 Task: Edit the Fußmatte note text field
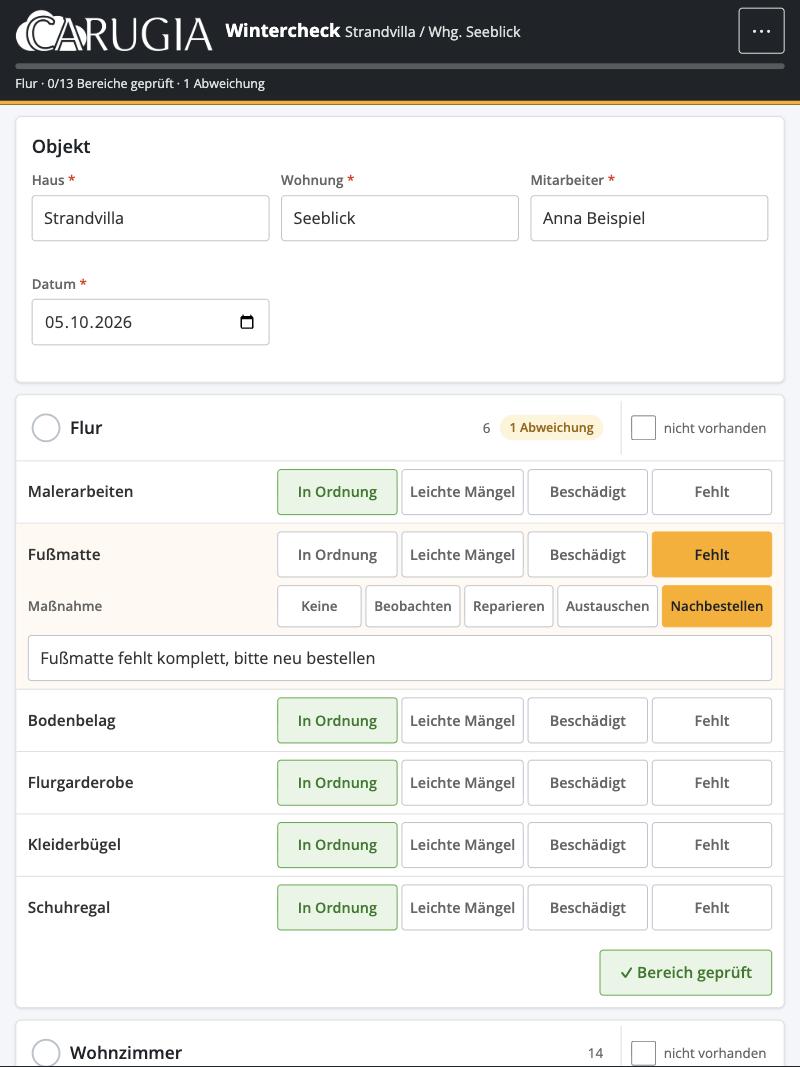[400, 658]
